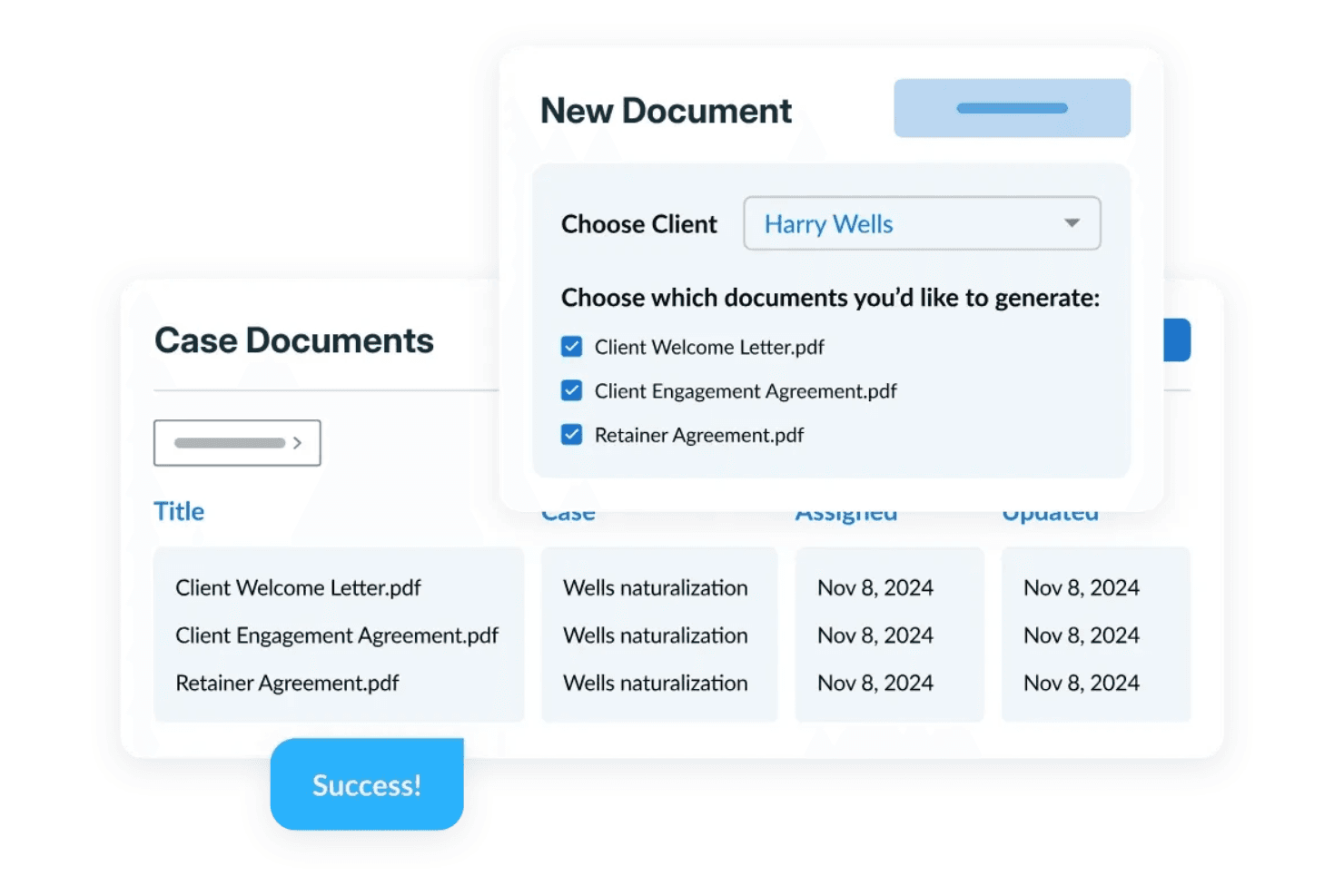Click the Case Documents heading
This screenshot has width=1344, height=896.
tap(294, 340)
